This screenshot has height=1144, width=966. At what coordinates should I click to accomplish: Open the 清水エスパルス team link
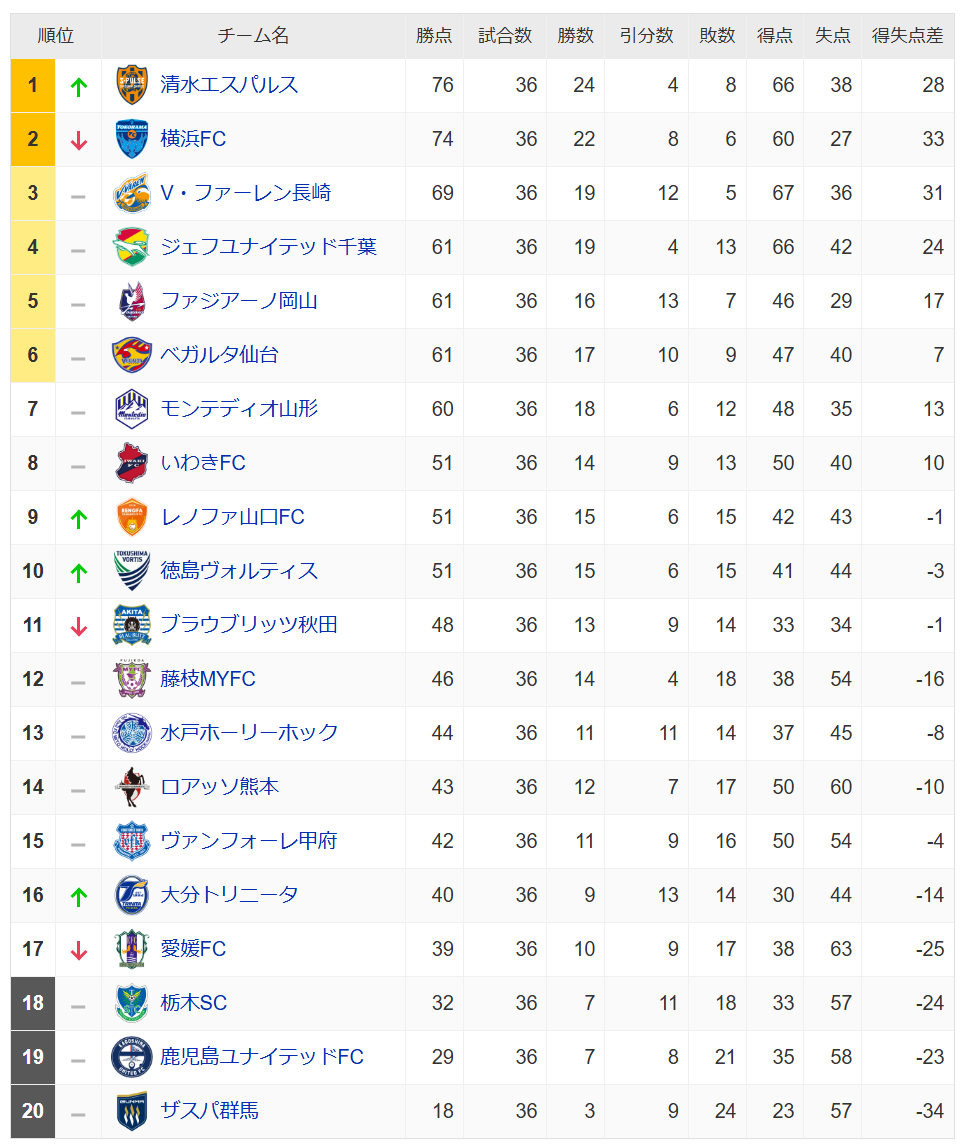tap(229, 85)
